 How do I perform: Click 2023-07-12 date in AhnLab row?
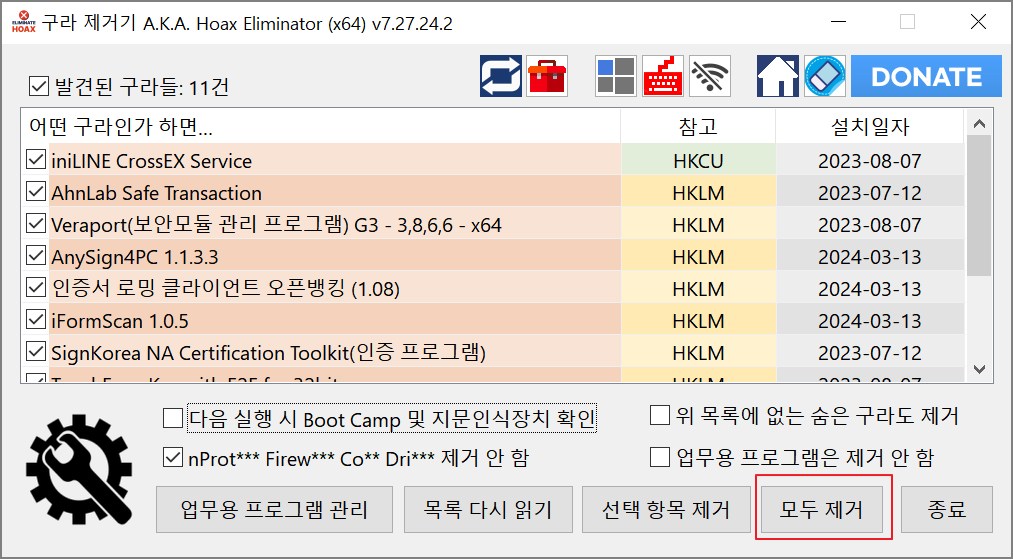(870, 193)
